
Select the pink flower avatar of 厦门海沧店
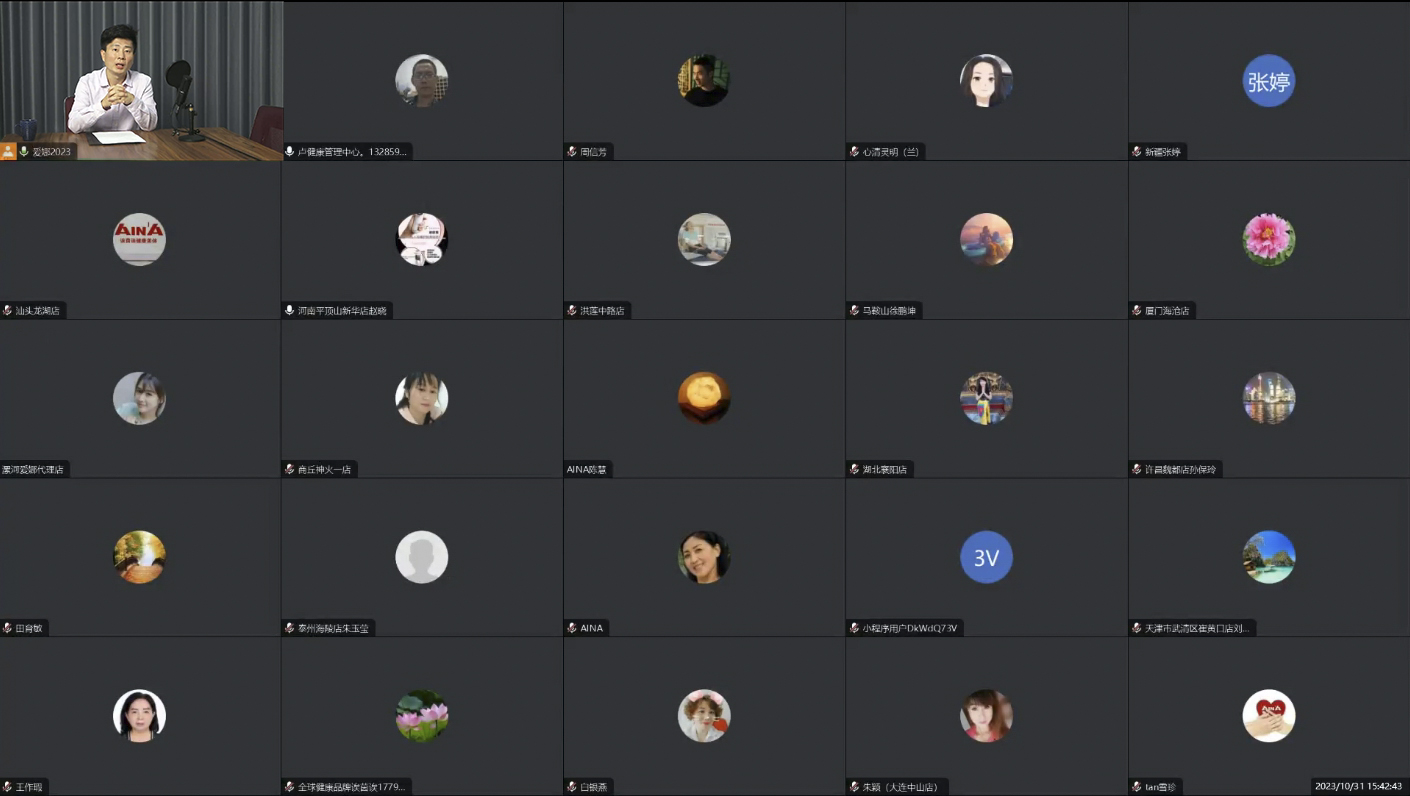(1269, 239)
